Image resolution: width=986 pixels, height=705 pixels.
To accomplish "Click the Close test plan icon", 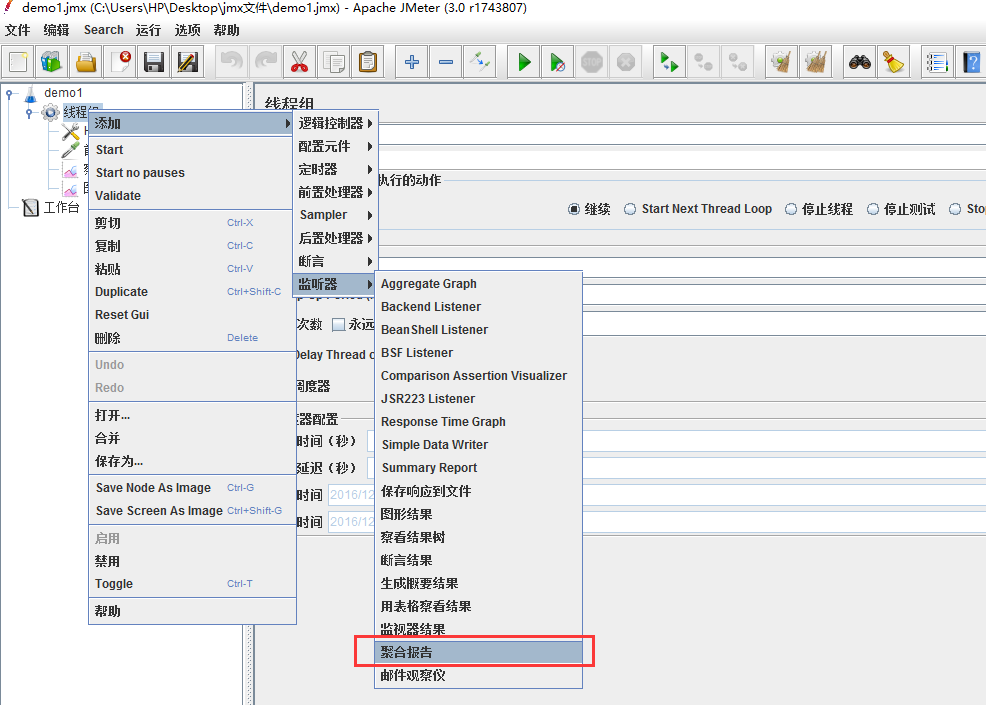I will (120, 62).
